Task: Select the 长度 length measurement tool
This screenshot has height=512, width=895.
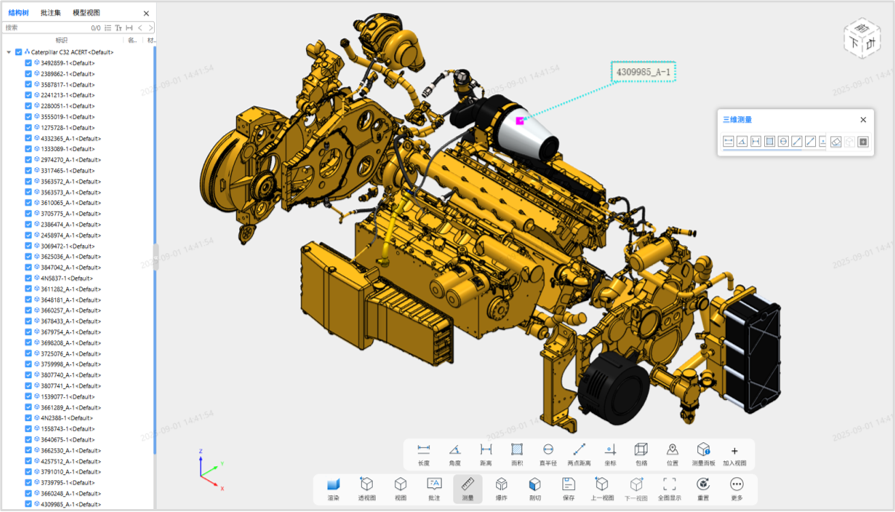Action: pos(423,453)
